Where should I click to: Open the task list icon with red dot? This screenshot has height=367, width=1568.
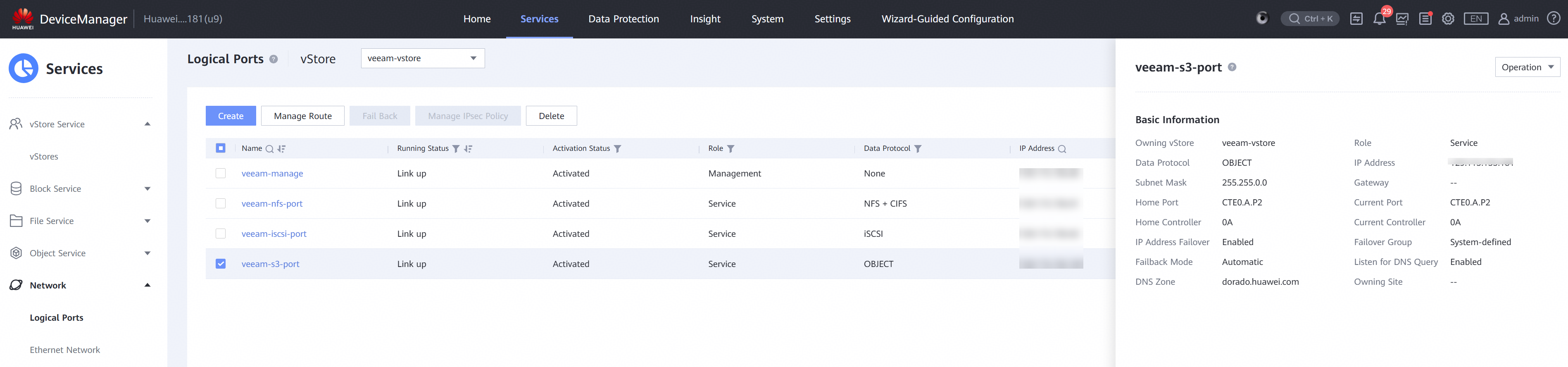coord(1425,19)
